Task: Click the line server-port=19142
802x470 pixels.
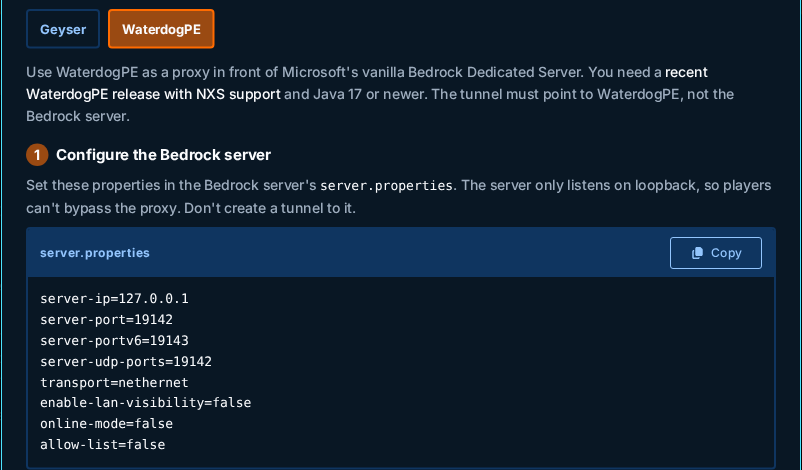Action: [x=106, y=320]
